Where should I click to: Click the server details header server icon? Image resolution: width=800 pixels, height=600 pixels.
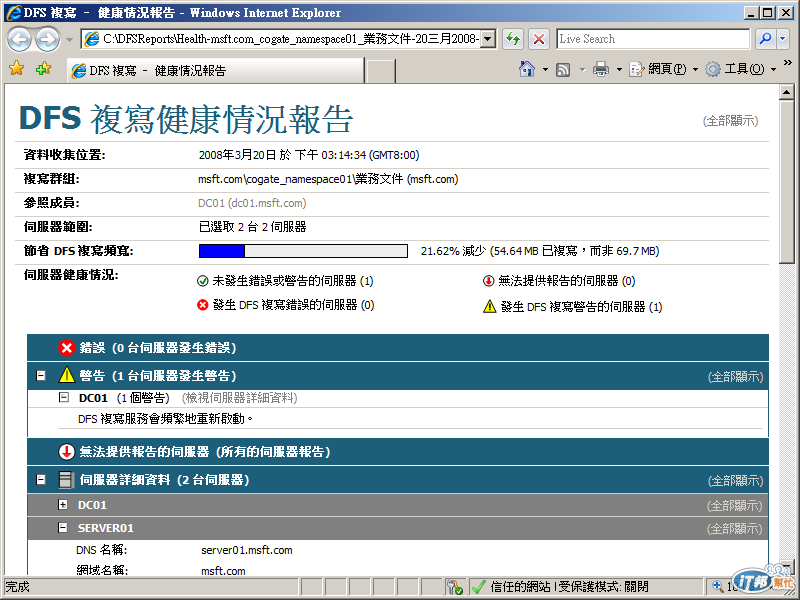click(66, 480)
